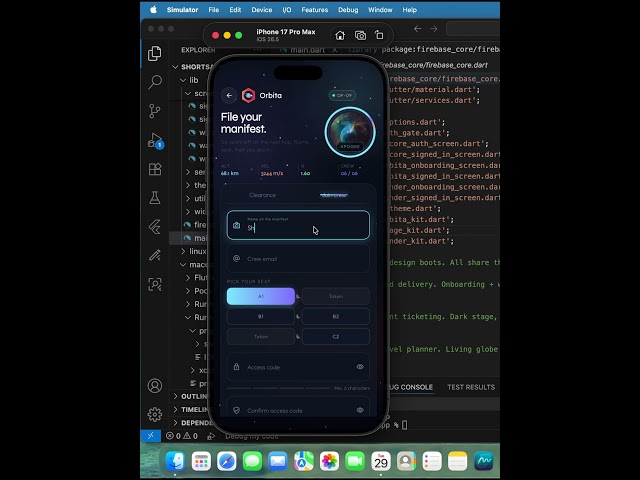Click the remote window status bar button
Screen dimensions: 640x480
click(150, 436)
